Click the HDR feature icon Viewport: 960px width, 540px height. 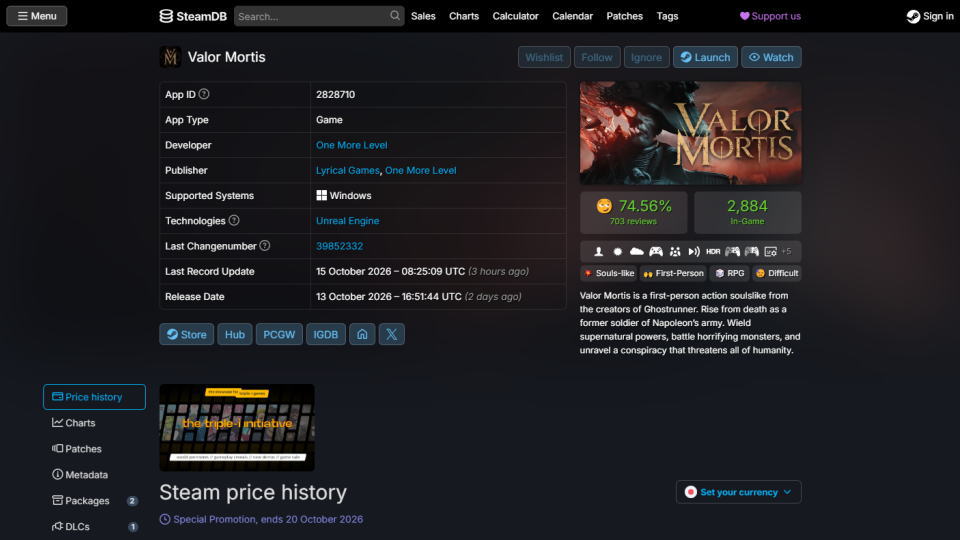[713, 251]
